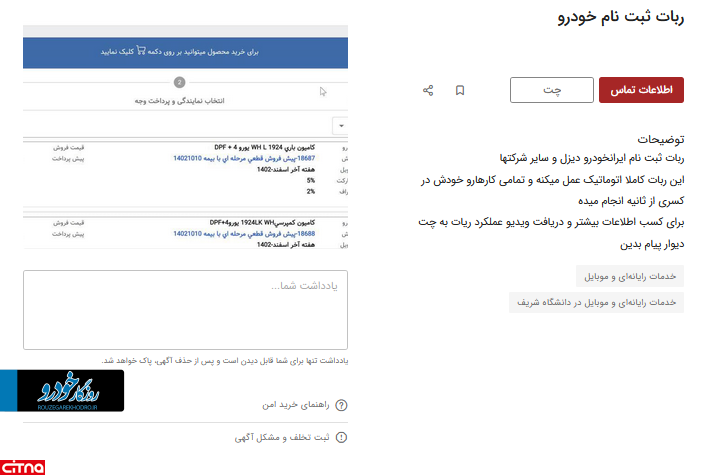The width and height of the screenshot is (703, 475).
Task: Open the dropdown arrow in product screenshot
Action: (341, 125)
